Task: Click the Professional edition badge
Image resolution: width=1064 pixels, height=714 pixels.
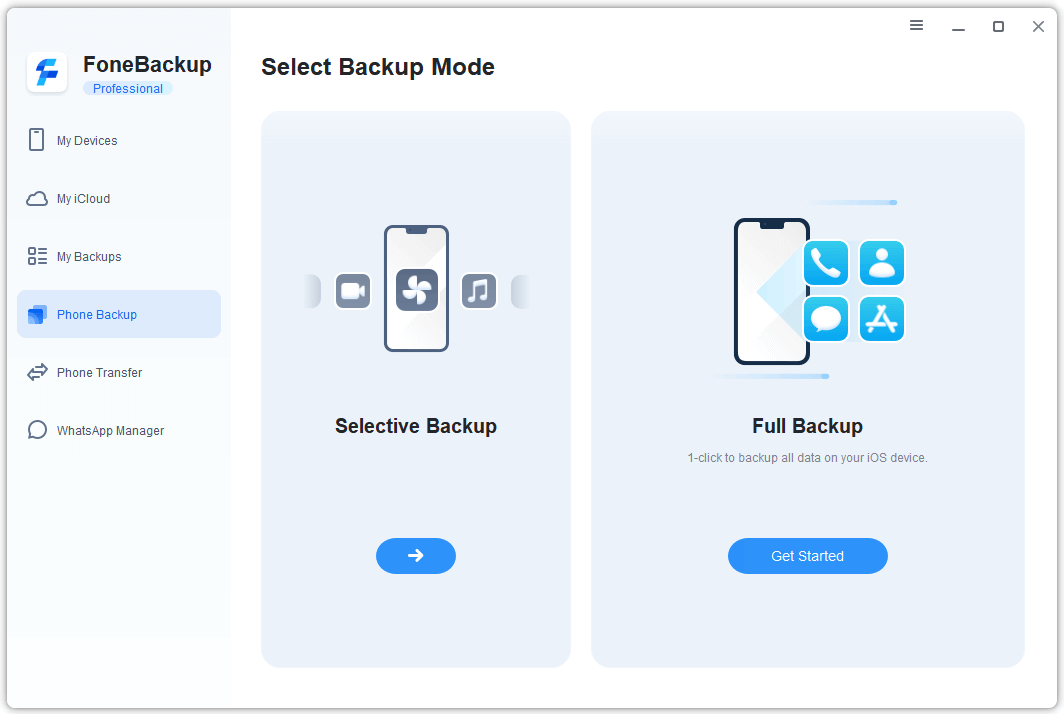Action: (x=128, y=88)
